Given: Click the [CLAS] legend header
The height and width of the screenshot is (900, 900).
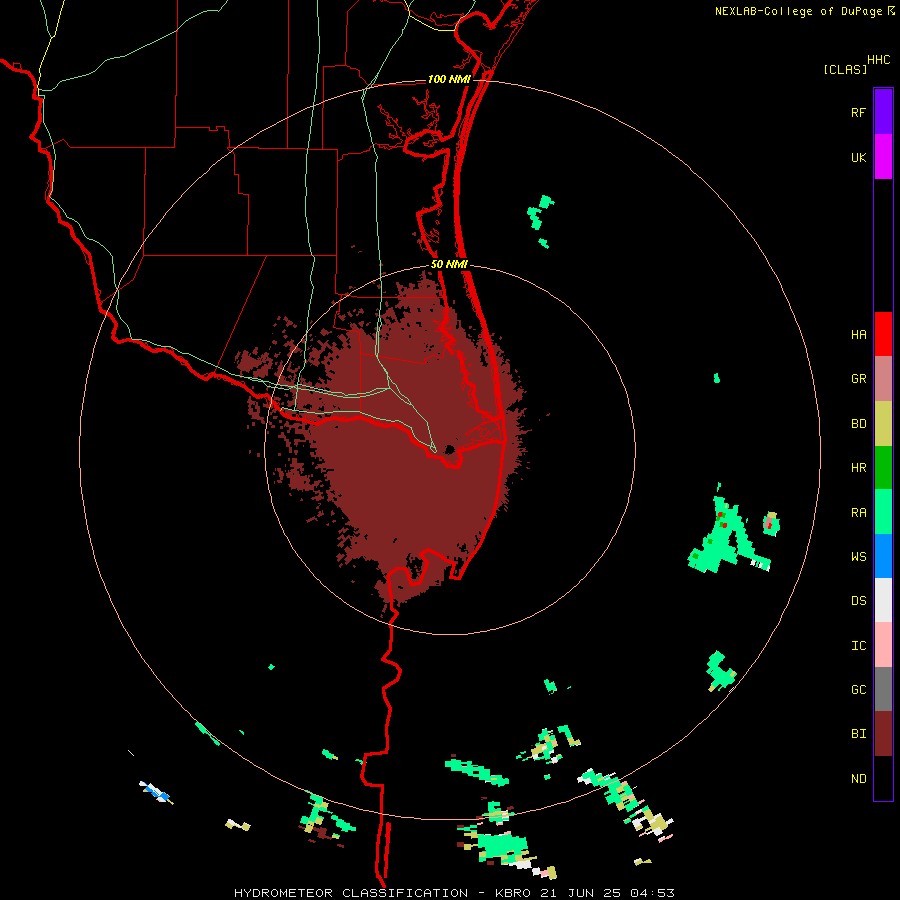Looking at the screenshot, I should [845, 70].
